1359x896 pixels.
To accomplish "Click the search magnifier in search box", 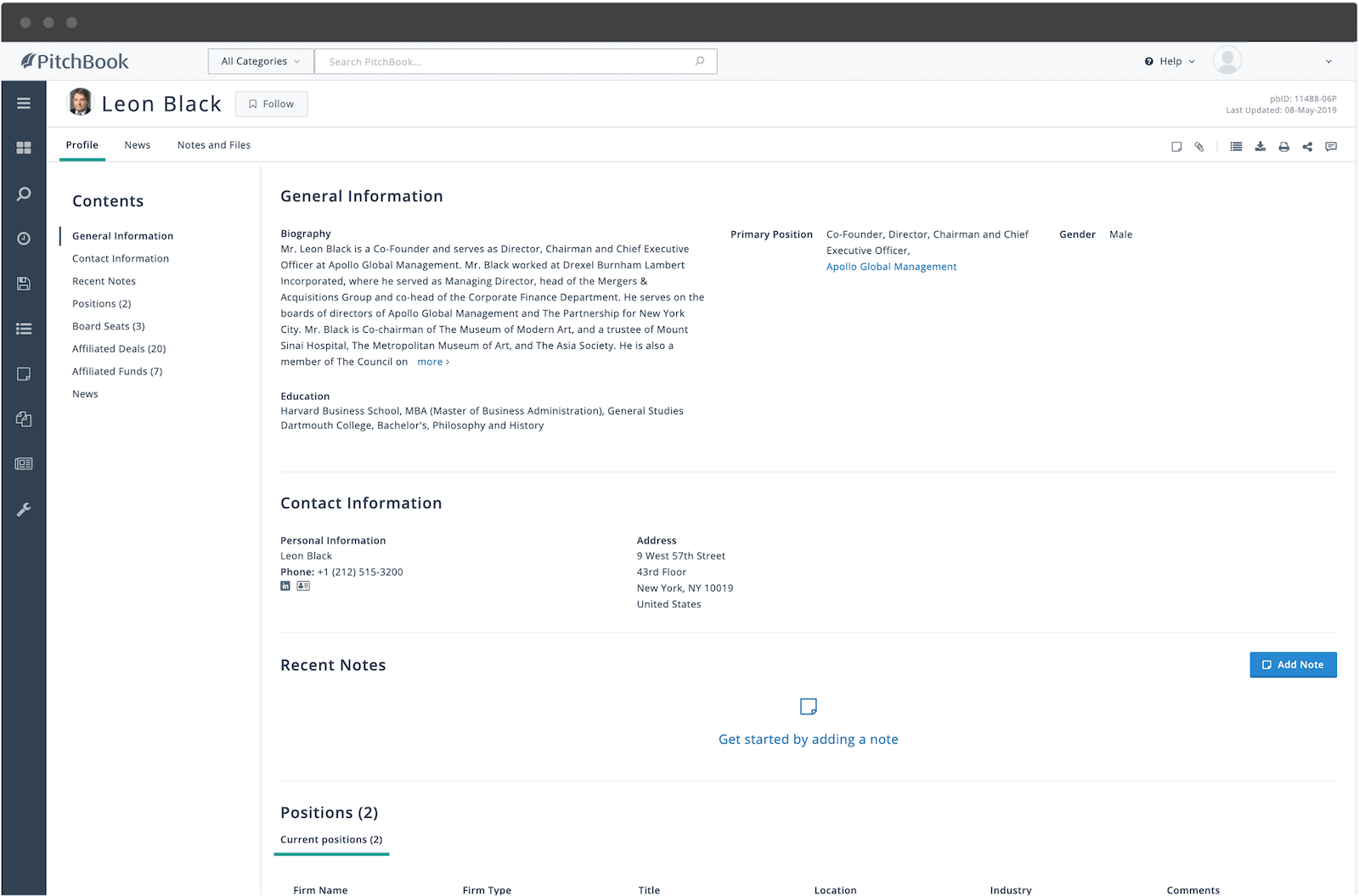I will pos(700,61).
